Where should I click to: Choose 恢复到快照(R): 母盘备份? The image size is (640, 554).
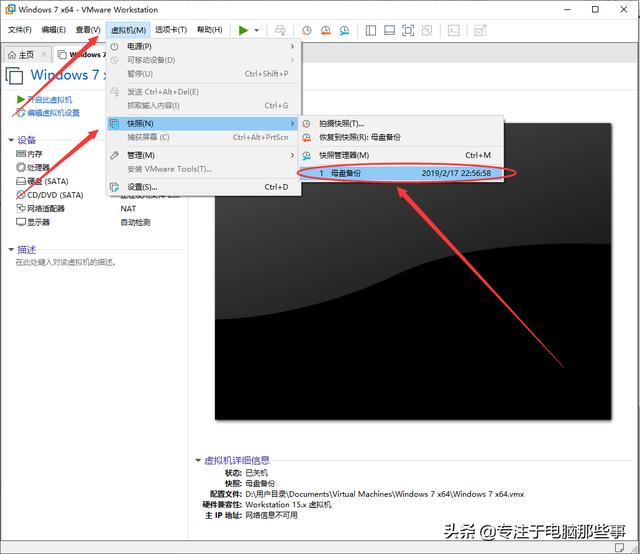tap(401, 137)
